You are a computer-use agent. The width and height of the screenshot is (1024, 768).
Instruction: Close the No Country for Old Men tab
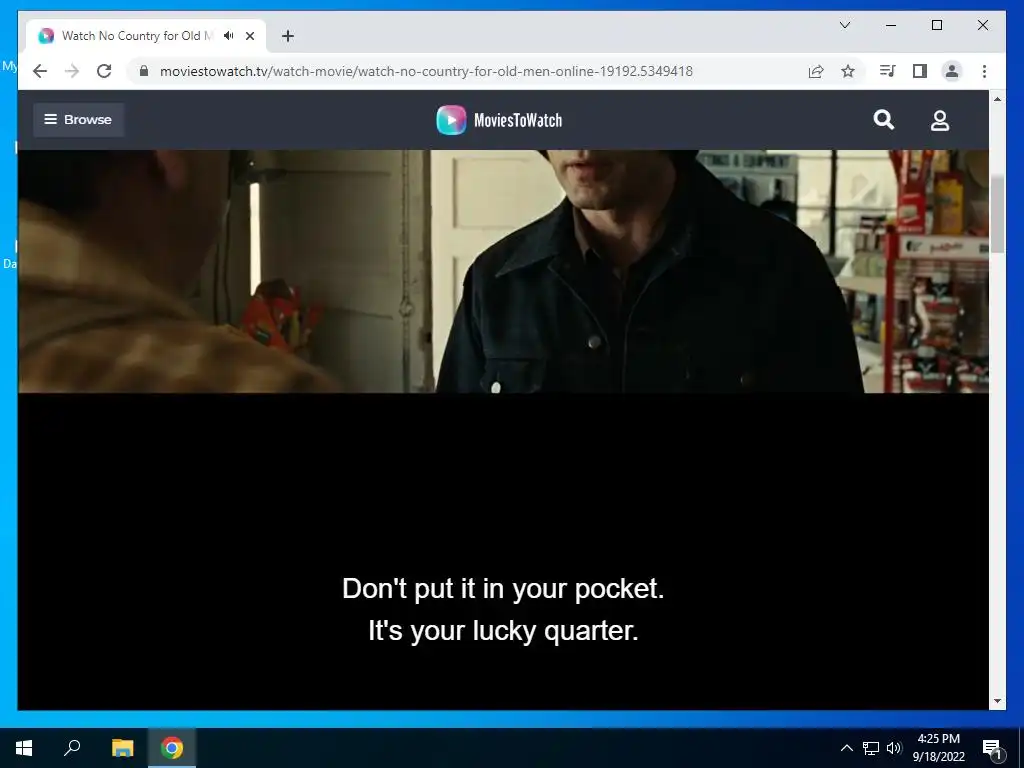coord(249,36)
